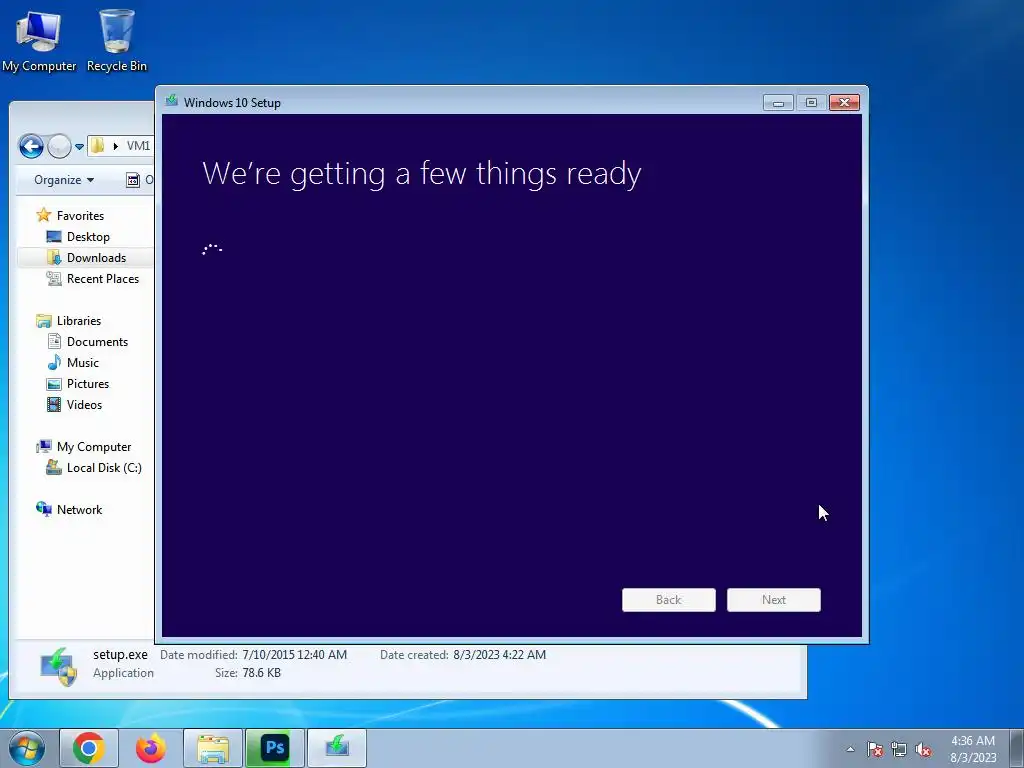Click Action Center flag tray icon
1024x768 pixels.
[875, 750]
